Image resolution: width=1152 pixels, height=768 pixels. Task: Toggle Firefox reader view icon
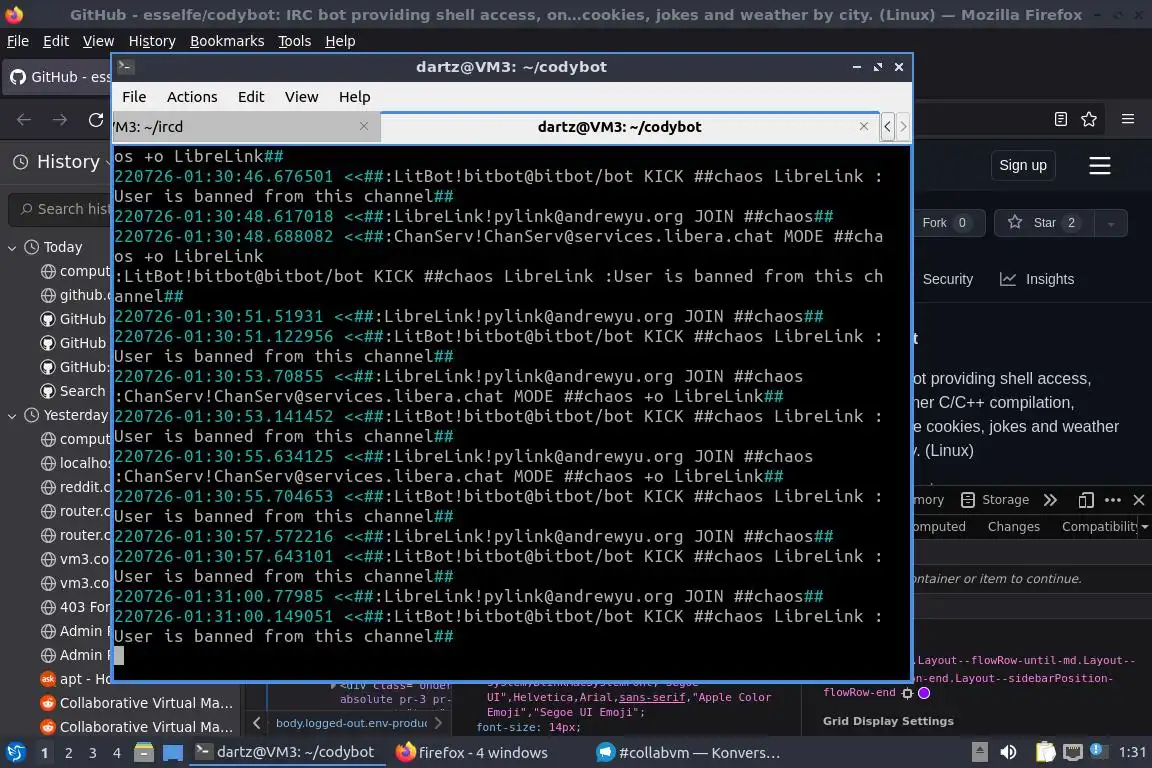point(1060,119)
